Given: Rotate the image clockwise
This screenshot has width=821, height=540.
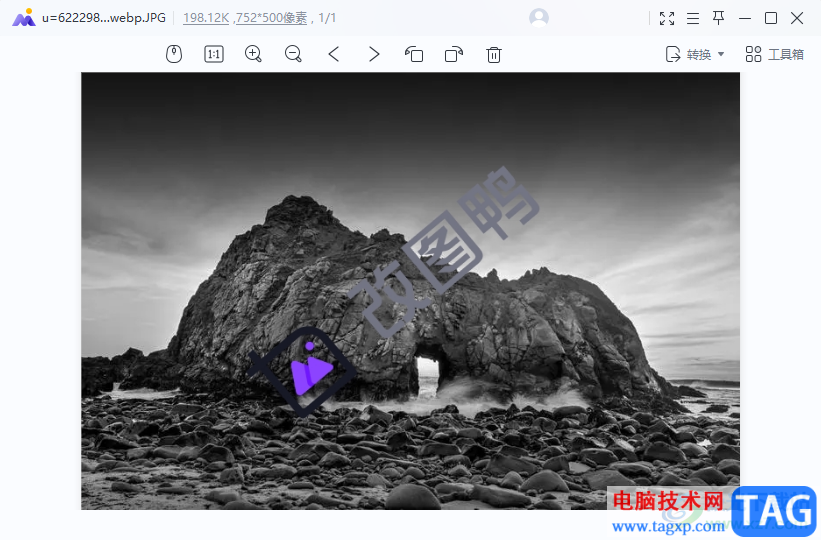Looking at the screenshot, I should 453,54.
